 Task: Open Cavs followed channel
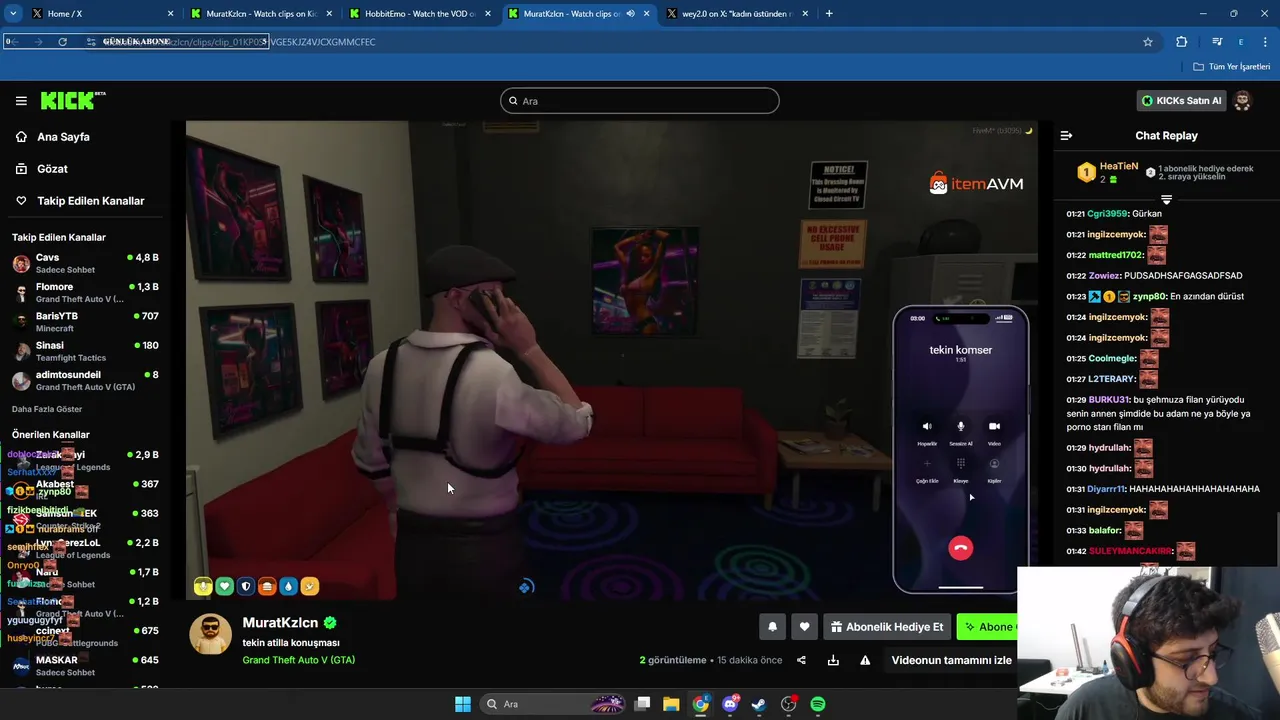click(85, 263)
